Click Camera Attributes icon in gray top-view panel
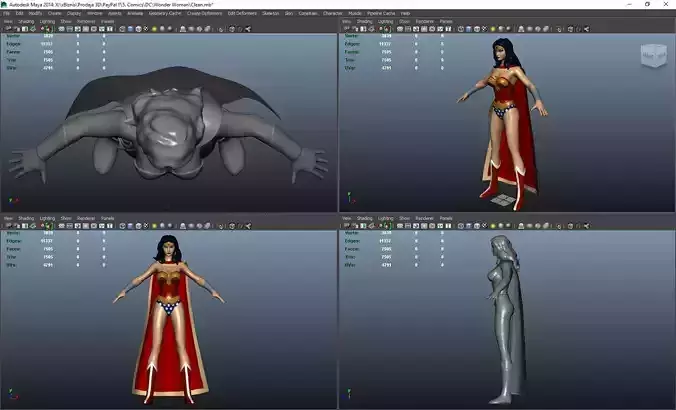Image resolution: width=676 pixels, height=410 pixels. point(16,29)
